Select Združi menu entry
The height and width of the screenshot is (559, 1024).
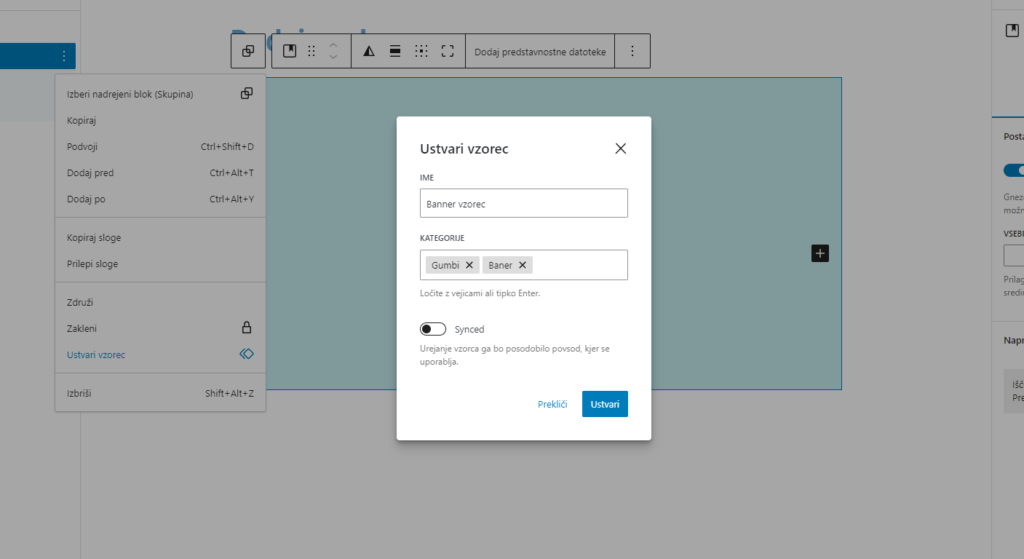click(160, 302)
